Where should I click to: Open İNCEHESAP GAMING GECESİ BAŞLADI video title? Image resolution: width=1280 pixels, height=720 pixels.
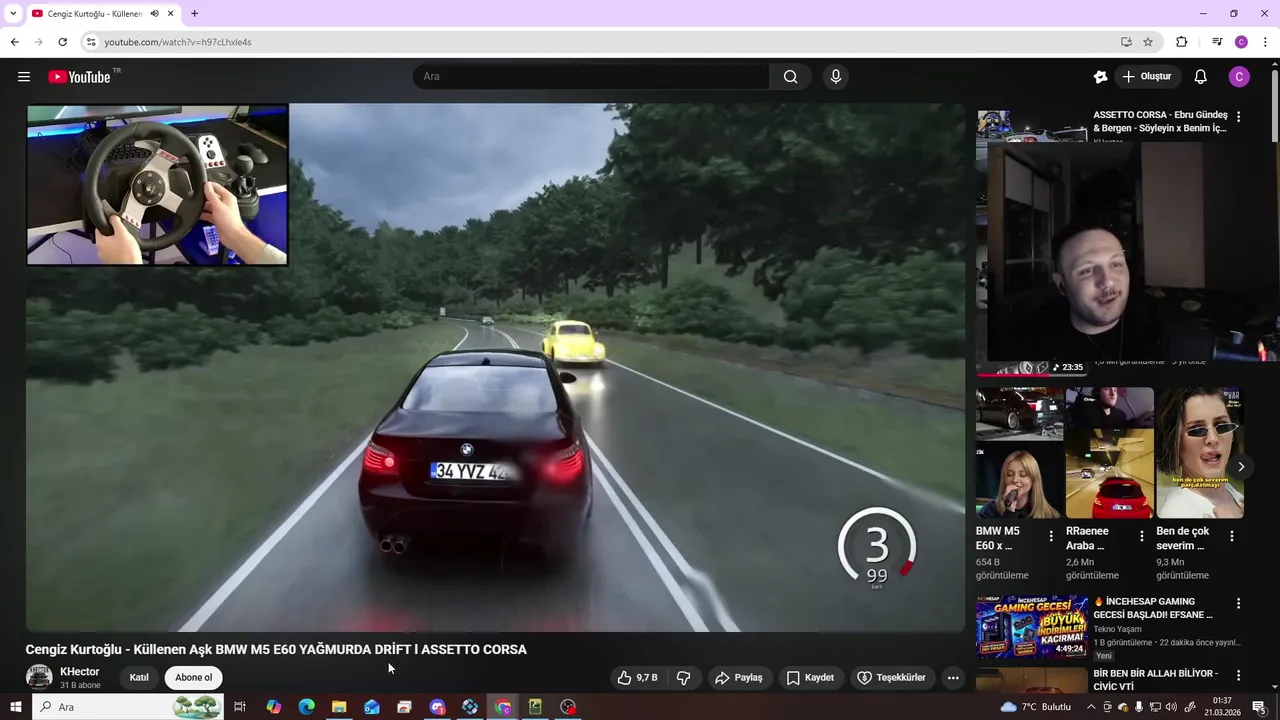1153,608
